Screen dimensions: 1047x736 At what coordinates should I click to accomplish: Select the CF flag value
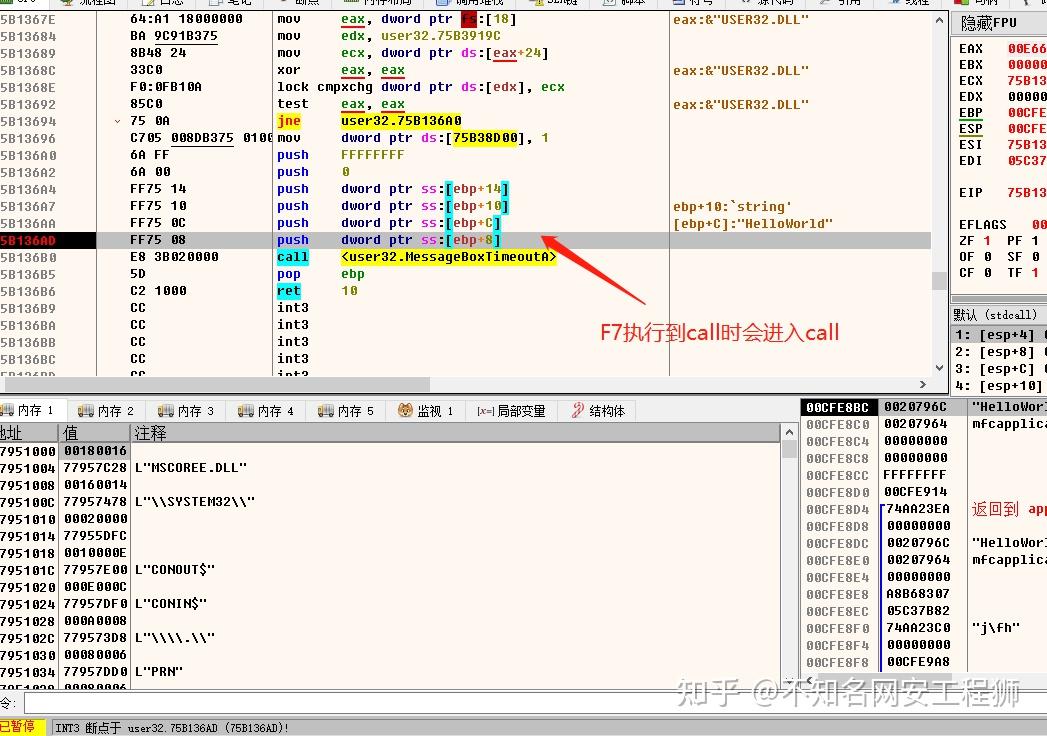[x=987, y=272]
